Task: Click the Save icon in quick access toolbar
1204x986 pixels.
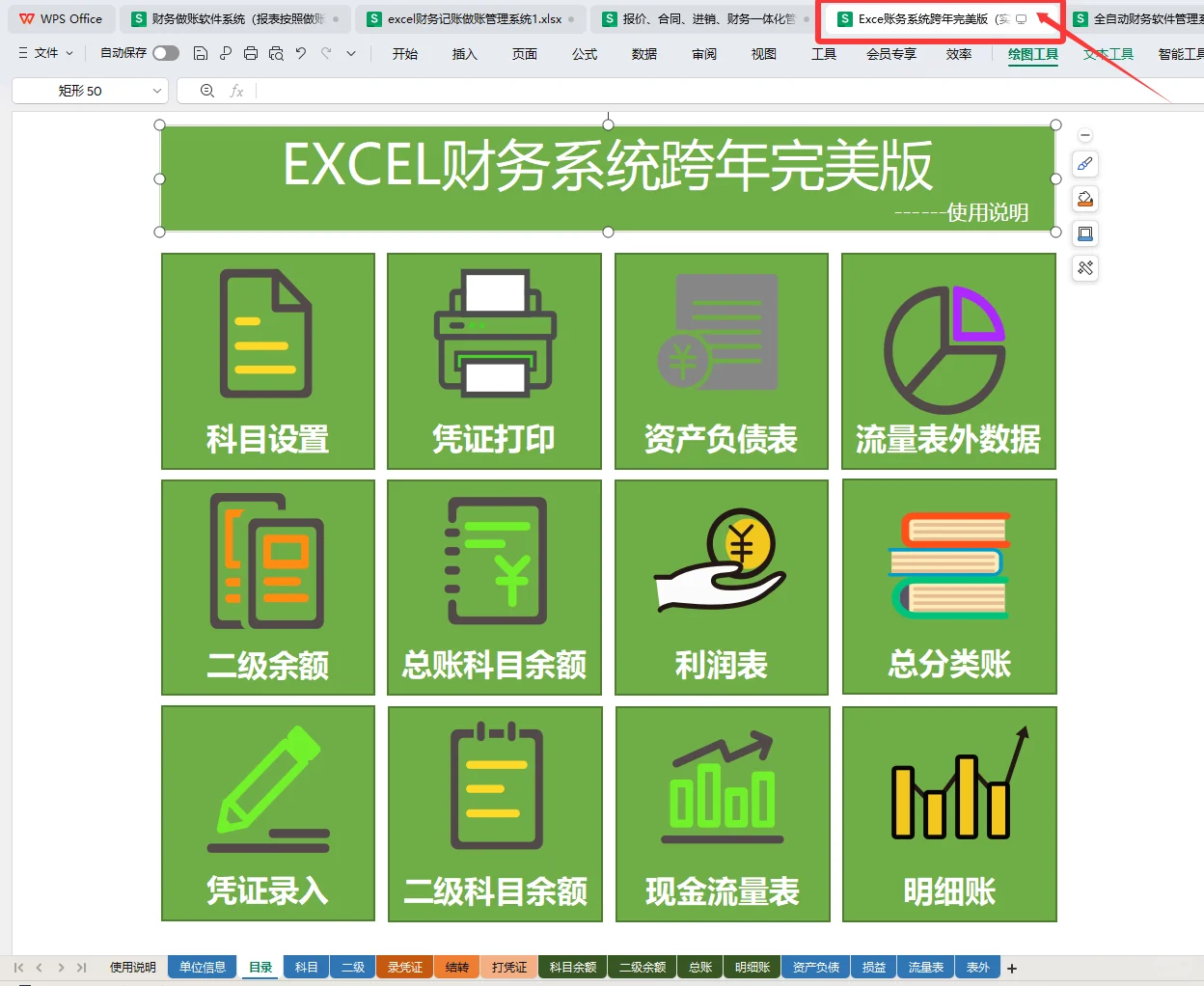Action: 203,55
